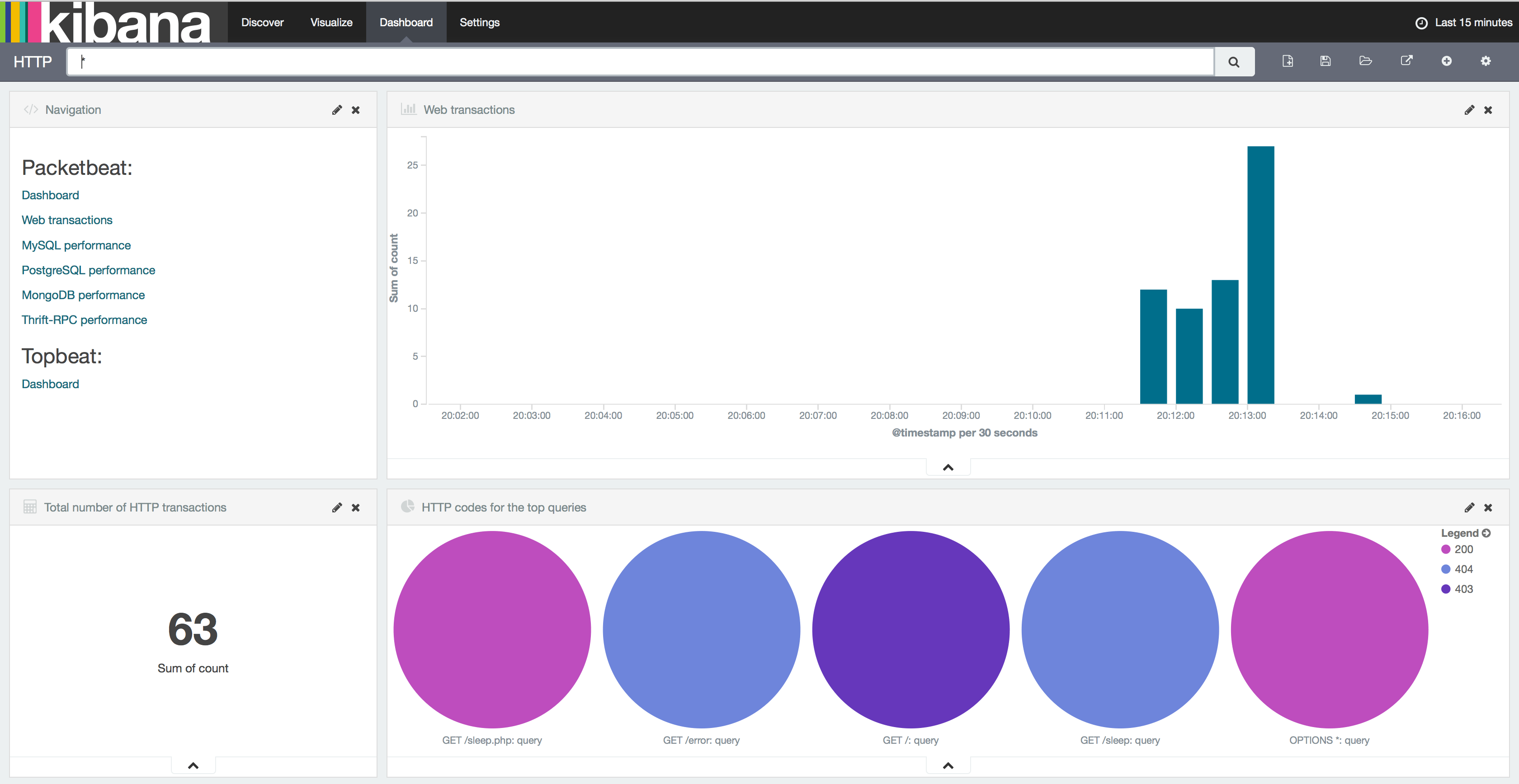Screen dimensions: 1519x784
Task: Collapse the Total HTTP transactions panel
Action: point(193,765)
